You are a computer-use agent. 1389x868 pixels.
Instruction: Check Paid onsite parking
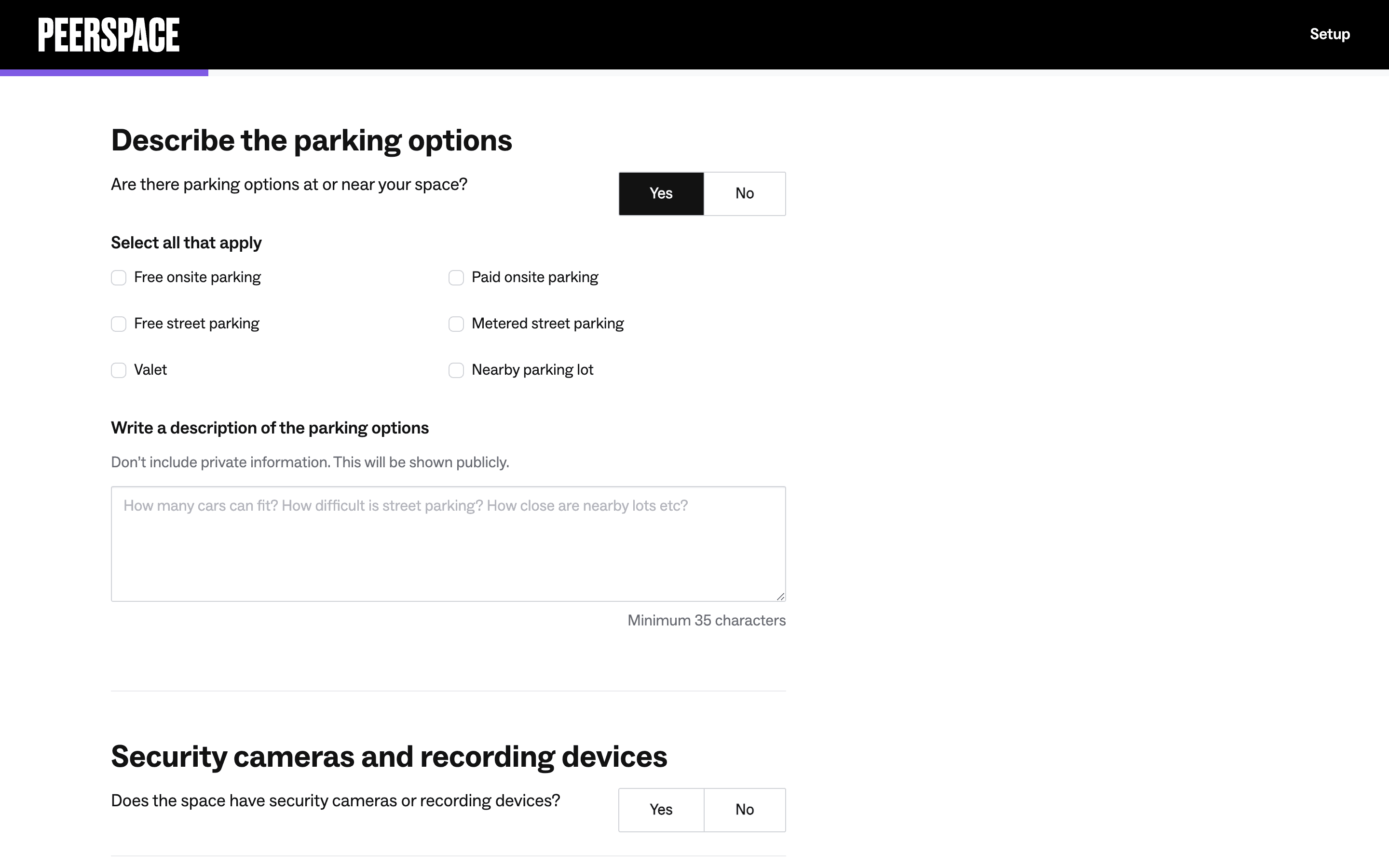(x=456, y=278)
